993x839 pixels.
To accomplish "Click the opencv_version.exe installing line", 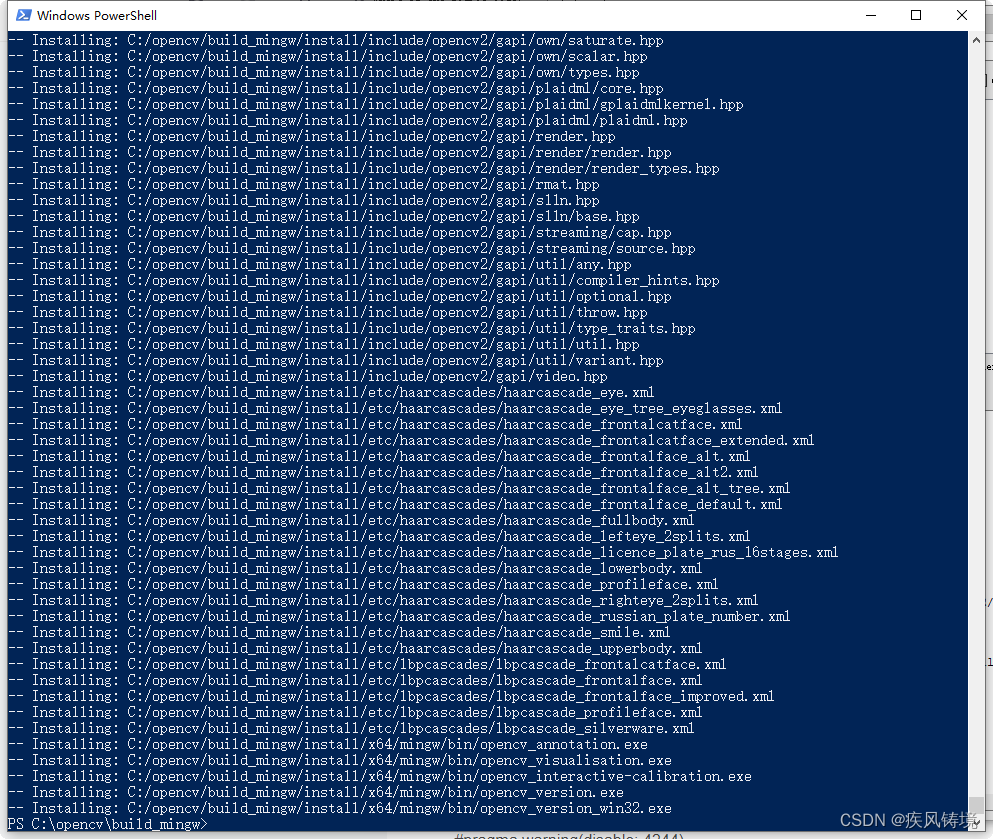I will click(316, 792).
